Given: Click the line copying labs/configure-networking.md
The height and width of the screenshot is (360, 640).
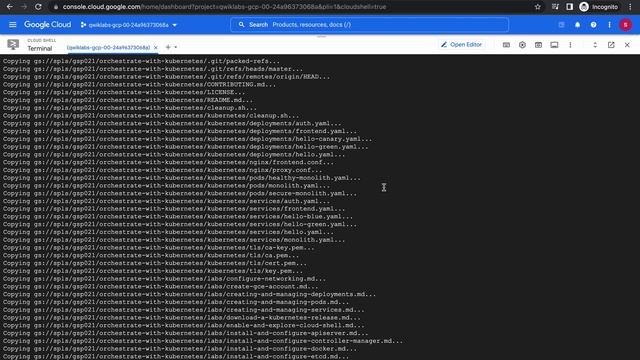Looking at the screenshot, I should click(x=164, y=279).
